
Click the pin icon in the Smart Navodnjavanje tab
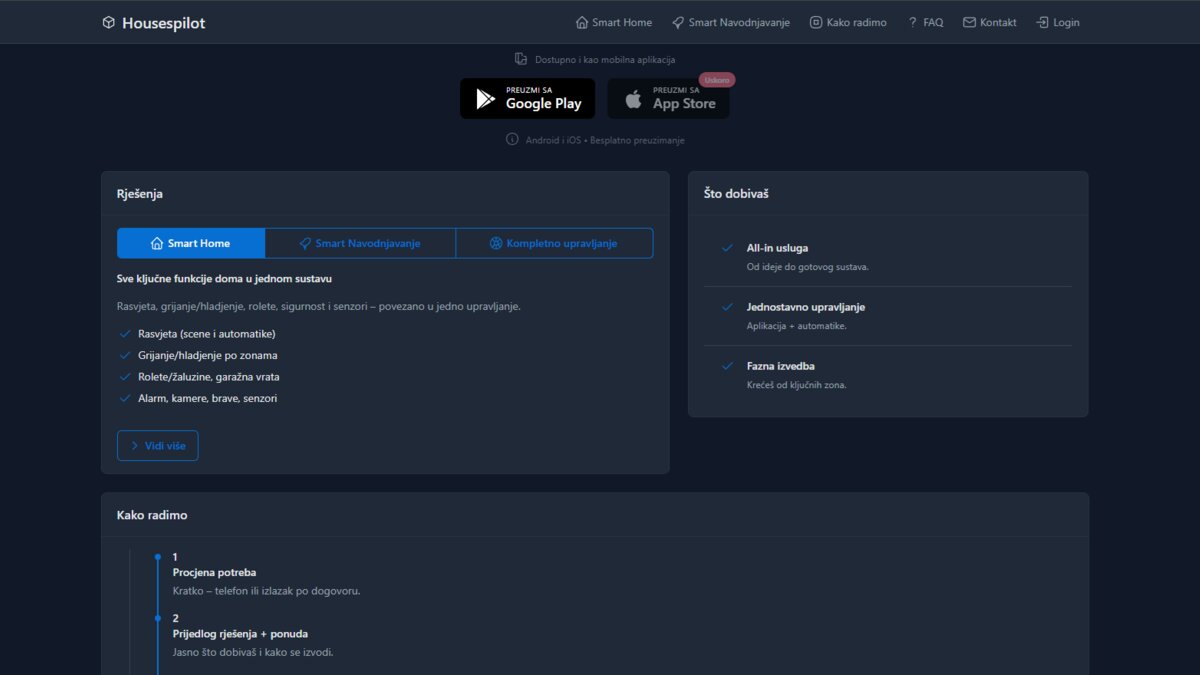[305, 243]
